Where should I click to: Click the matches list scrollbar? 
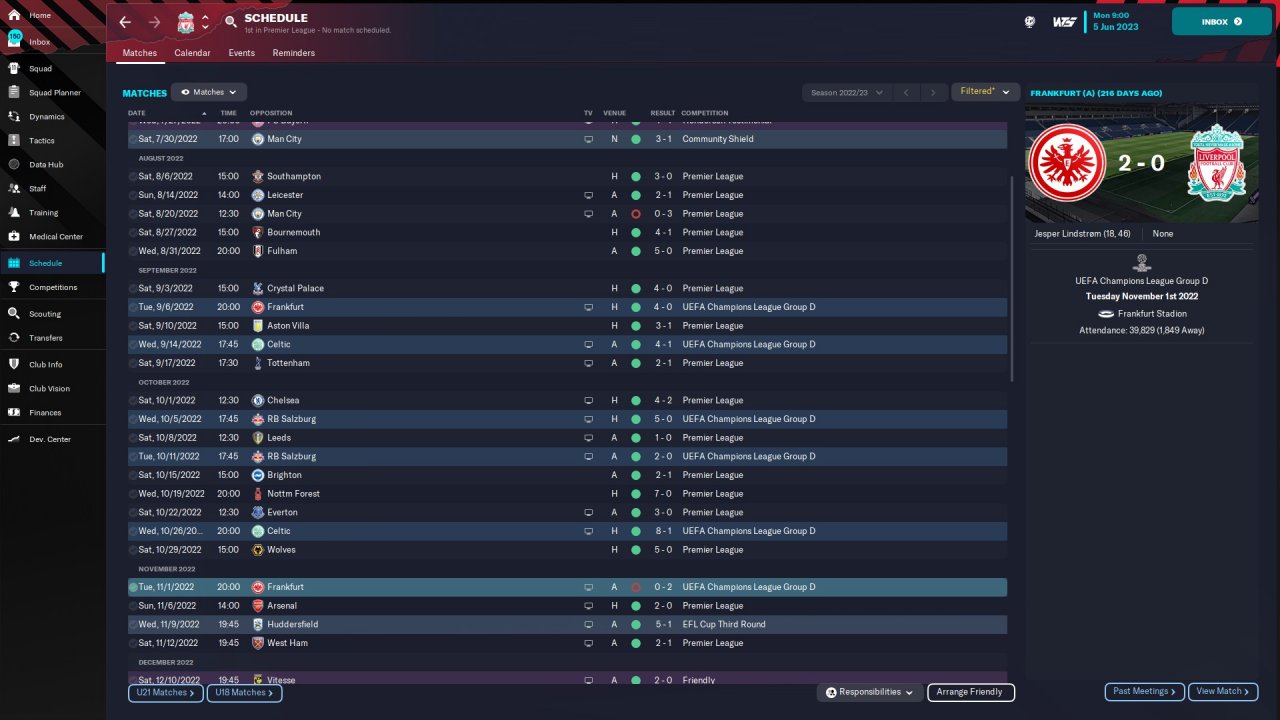(x=1013, y=280)
